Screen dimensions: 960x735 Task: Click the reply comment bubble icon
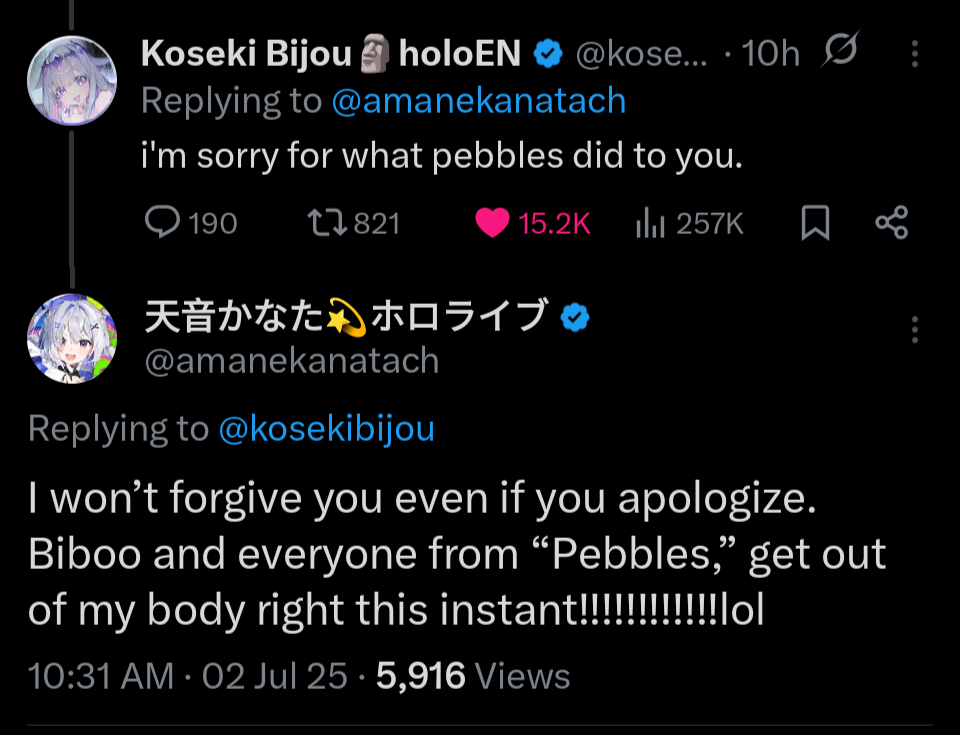(162, 222)
